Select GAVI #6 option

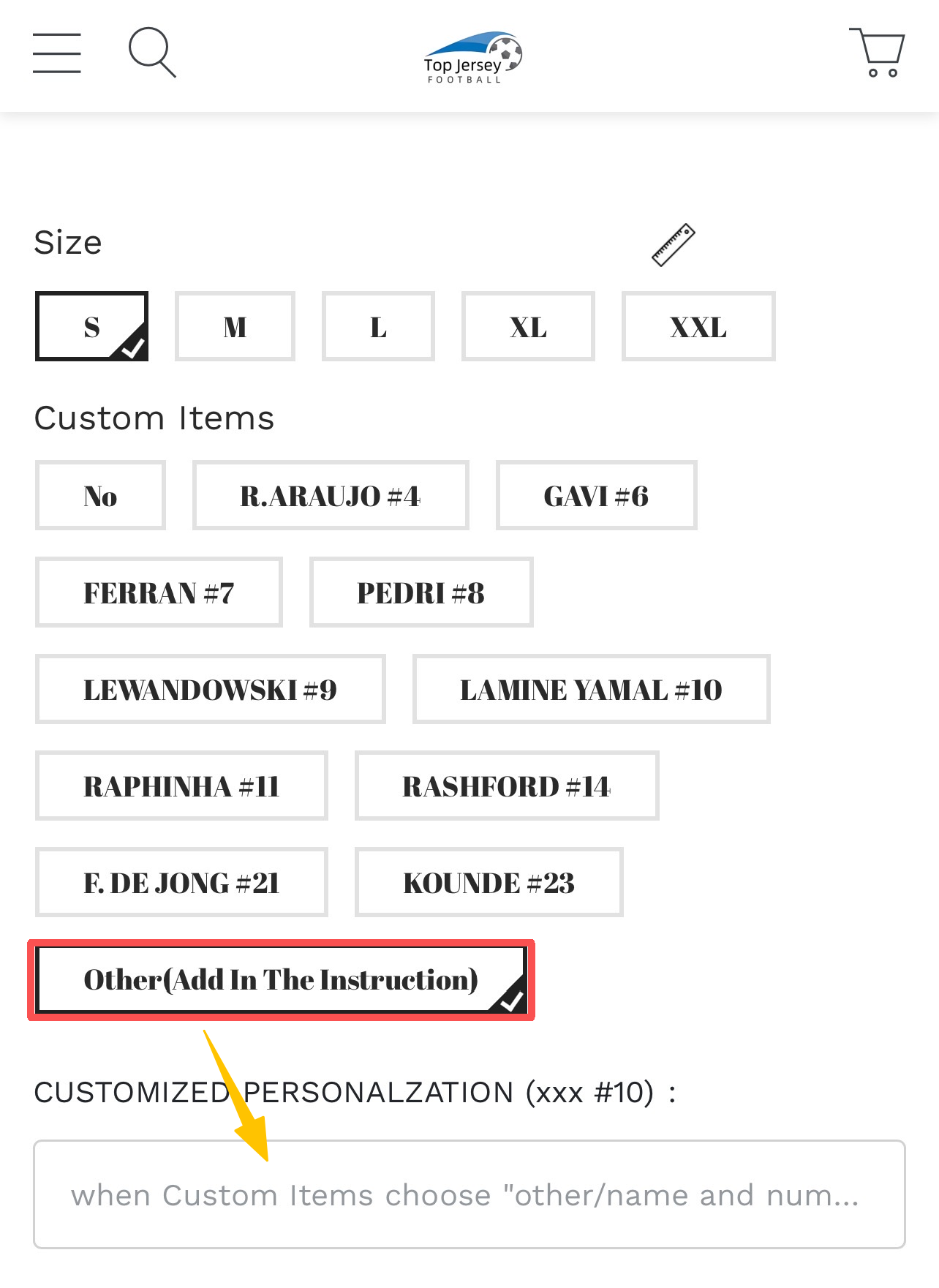coord(596,496)
